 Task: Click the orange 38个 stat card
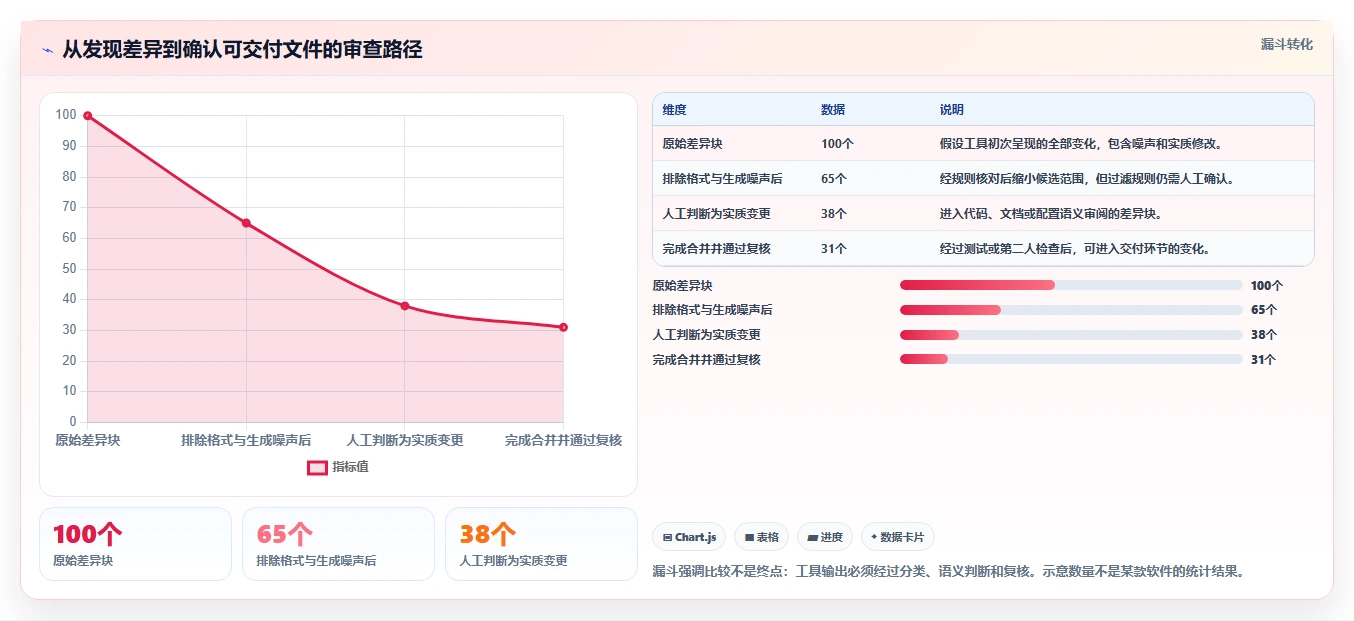click(541, 544)
